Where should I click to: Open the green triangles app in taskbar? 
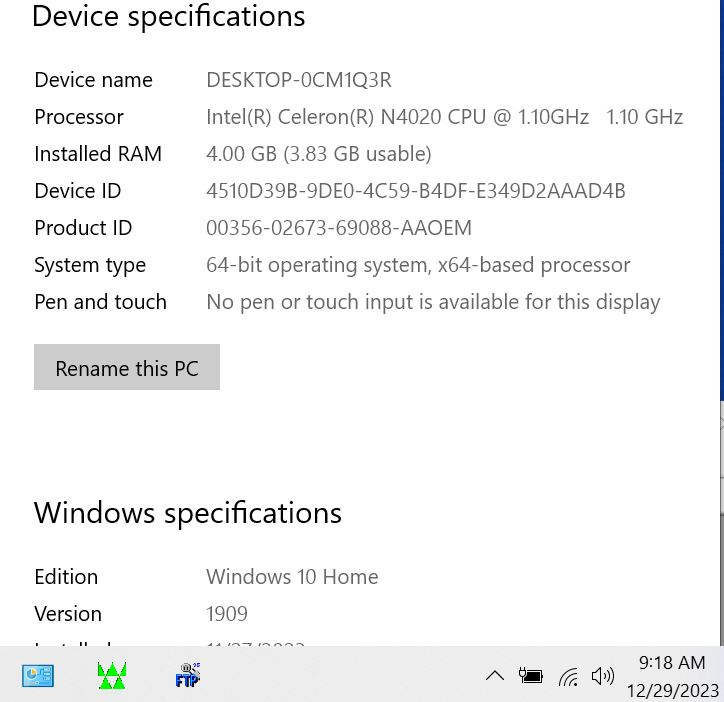pos(112,676)
